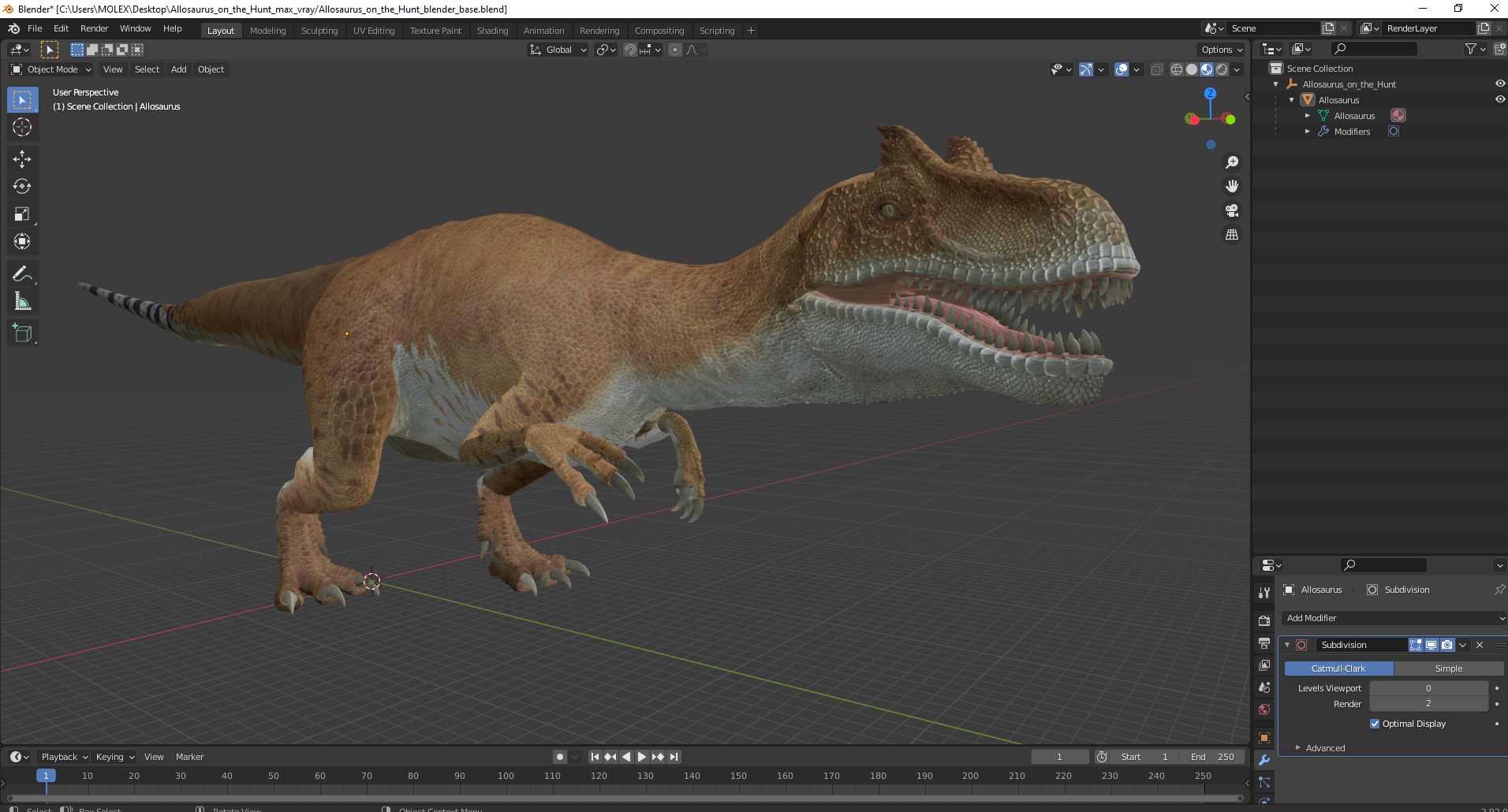
Task: Jump to the last frame
Action: coord(674,757)
